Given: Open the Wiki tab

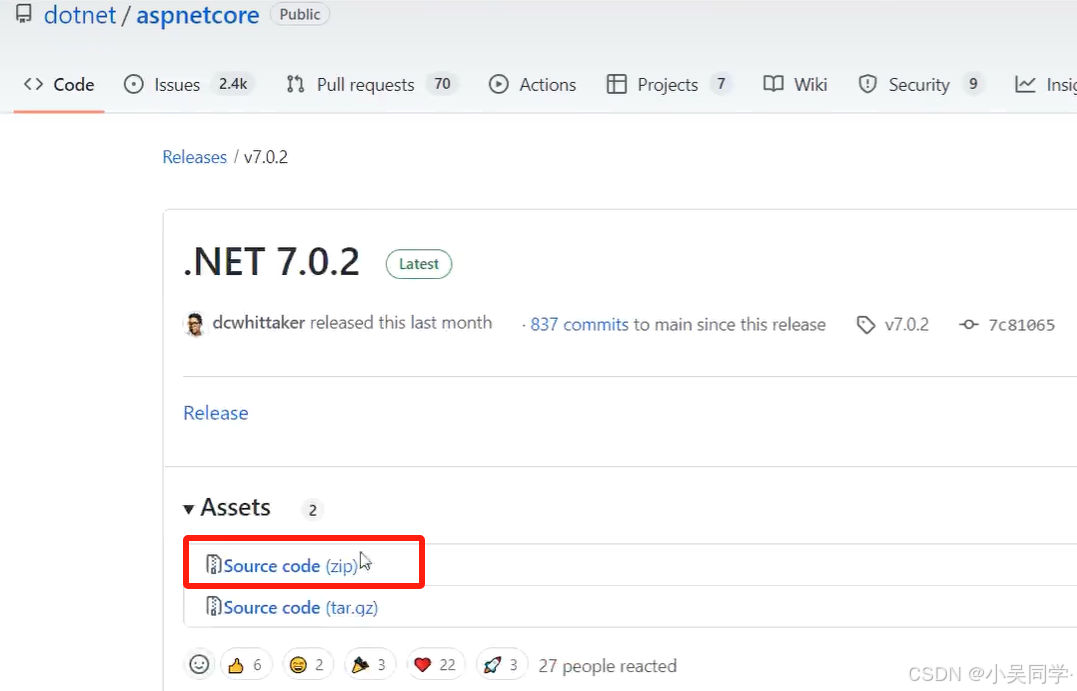Looking at the screenshot, I should [795, 84].
